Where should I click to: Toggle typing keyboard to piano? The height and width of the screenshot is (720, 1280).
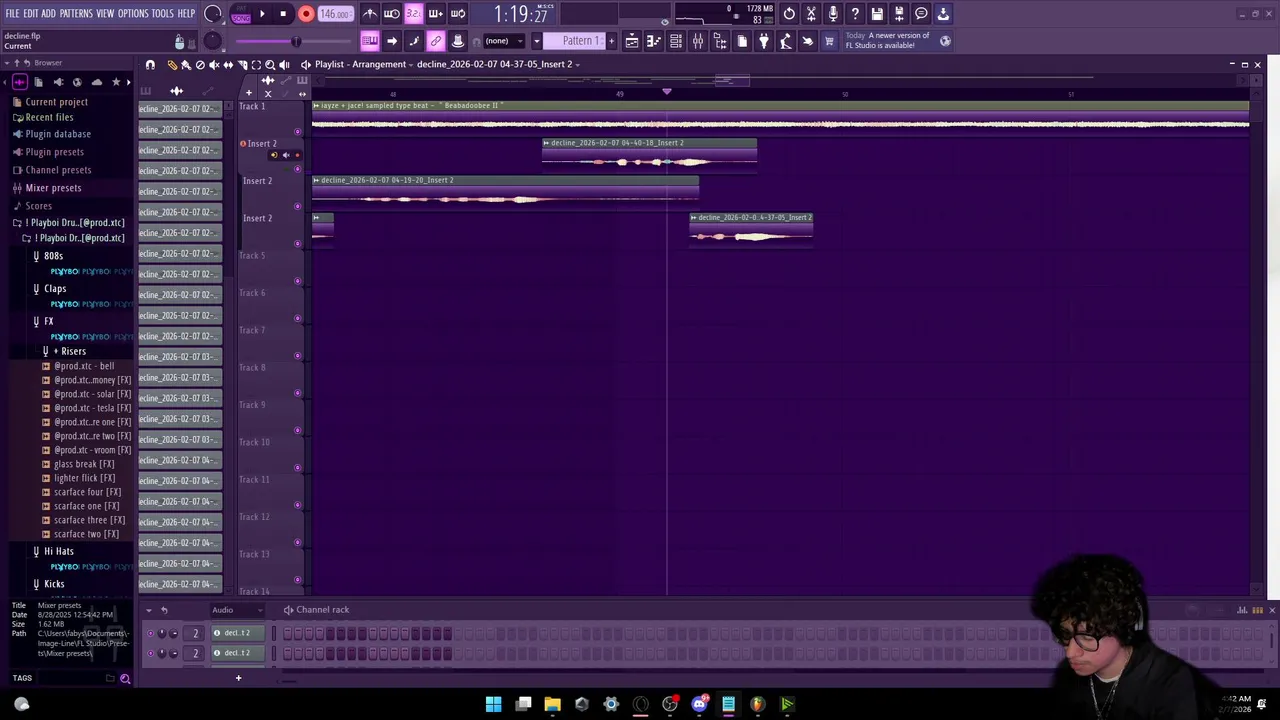(x=370, y=41)
